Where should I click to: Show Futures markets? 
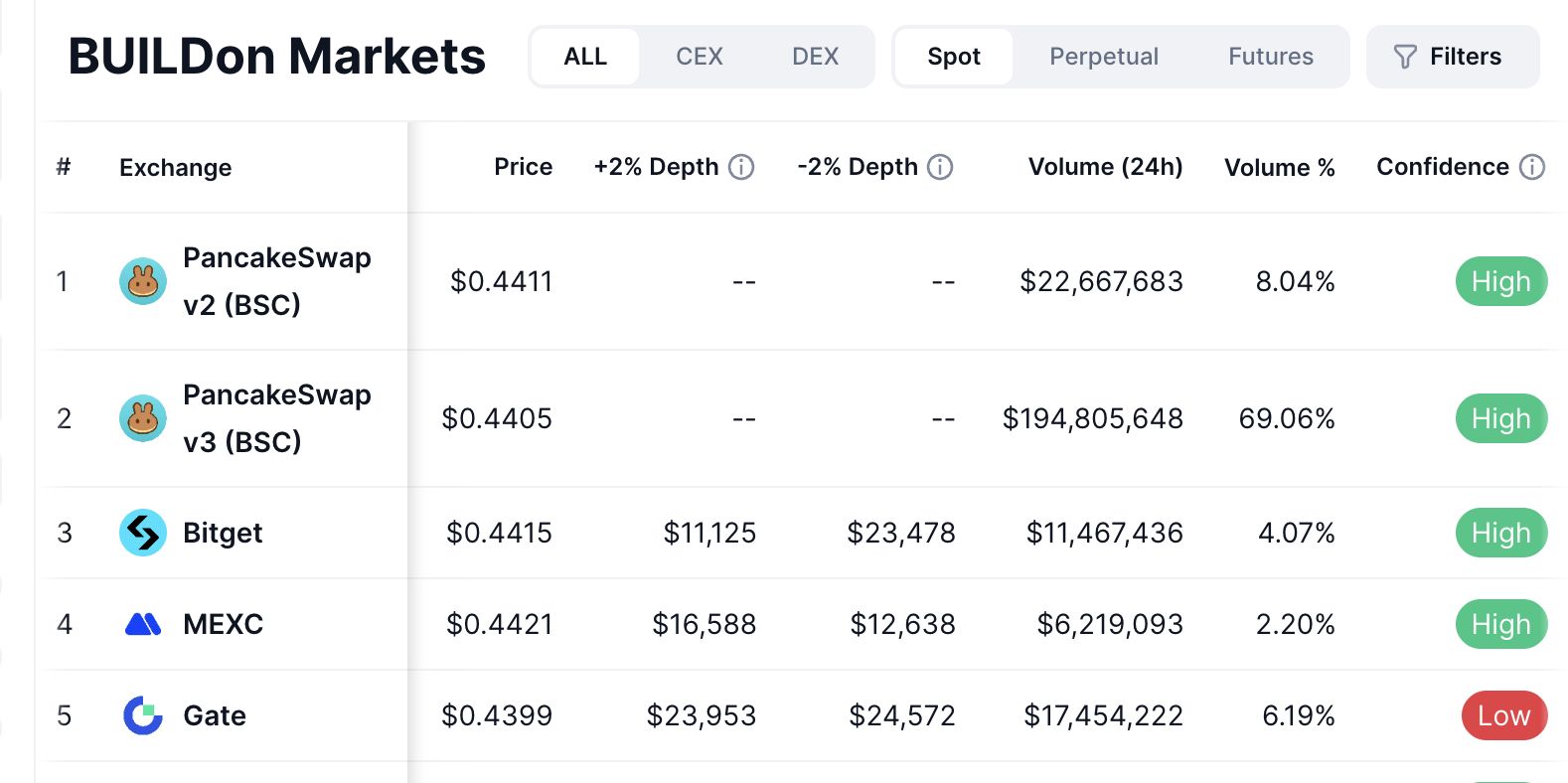pyautogui.click(x=1270, y=57)
